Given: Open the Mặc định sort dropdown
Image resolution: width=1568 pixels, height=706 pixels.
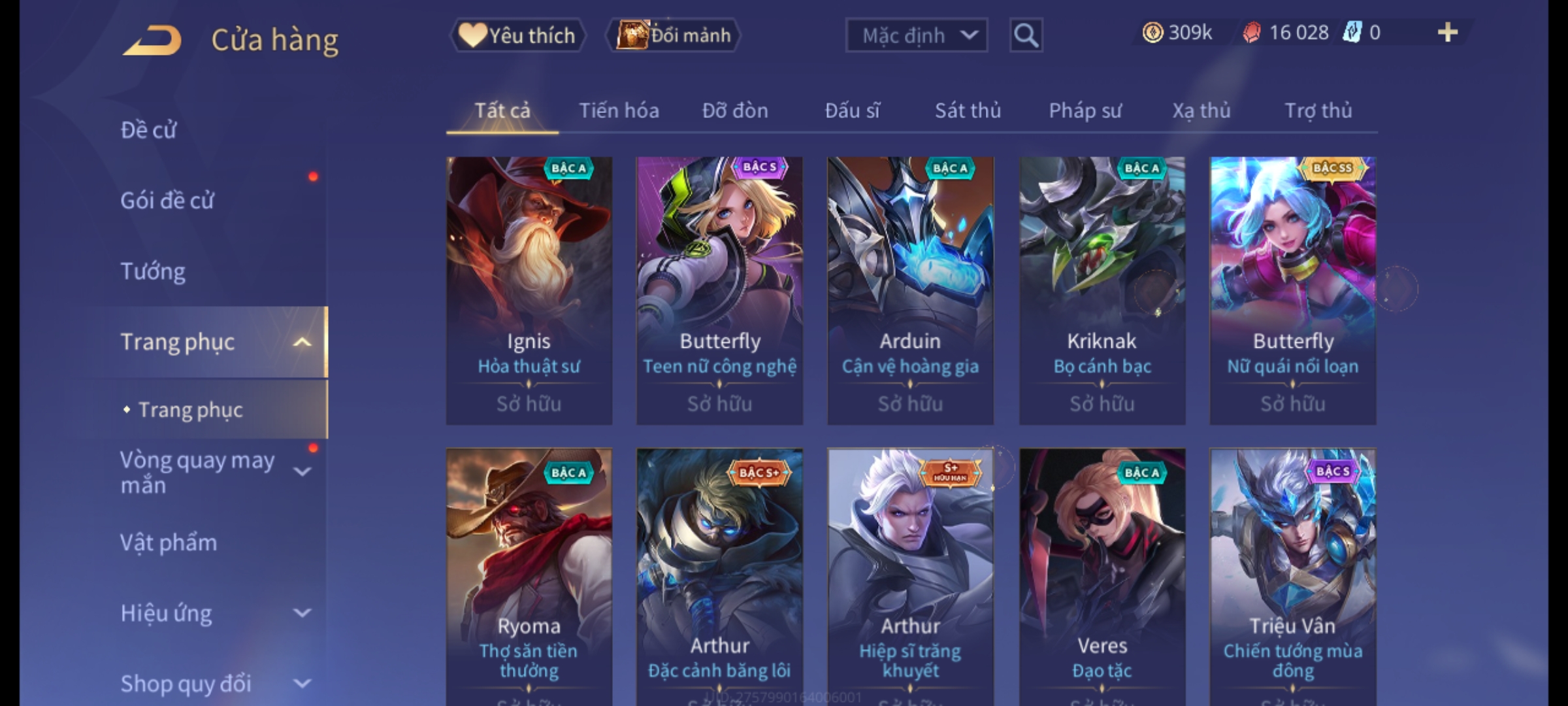Looking at the screenshot, I should tap(916, 35).
